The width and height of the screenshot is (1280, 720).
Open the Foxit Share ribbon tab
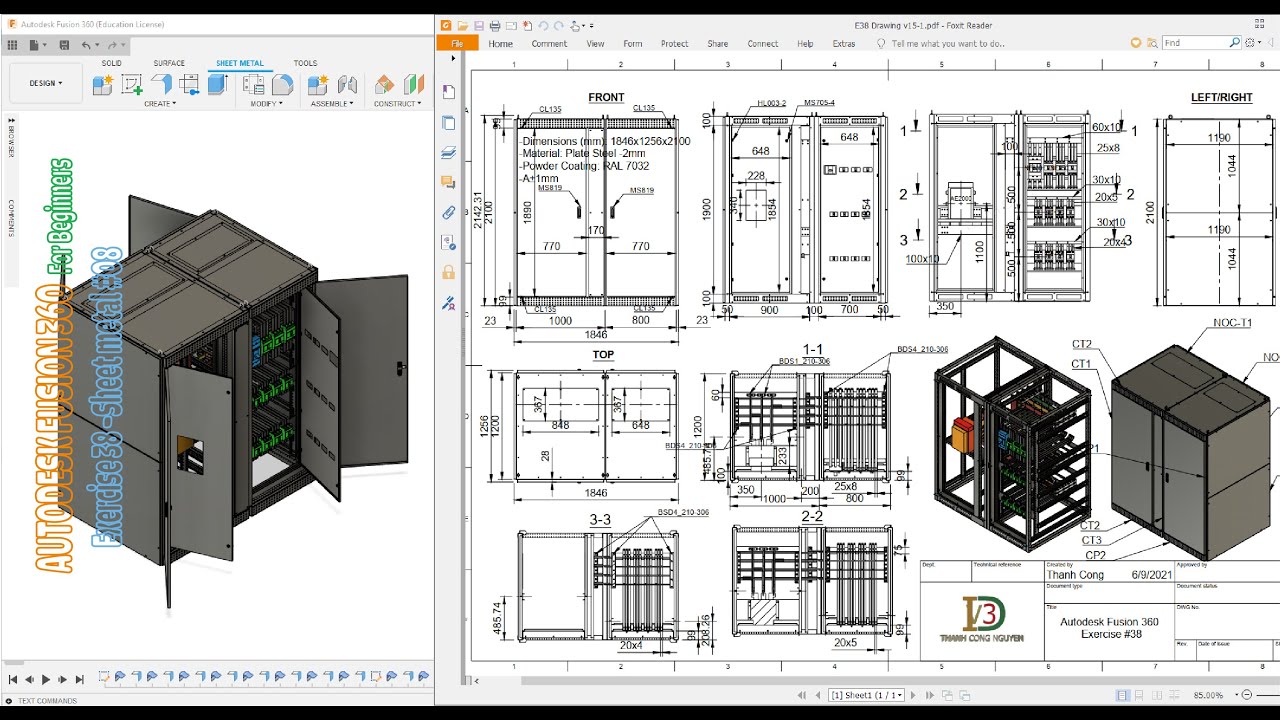tap(718, 43)
